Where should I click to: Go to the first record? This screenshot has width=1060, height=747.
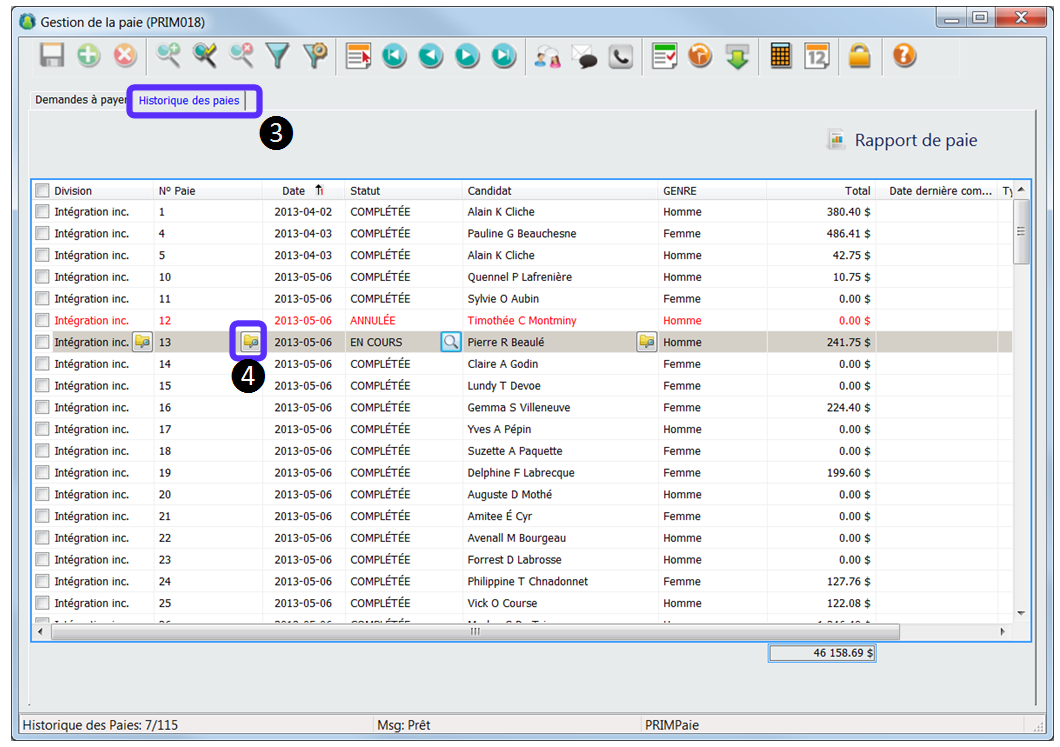coord(394,57)
